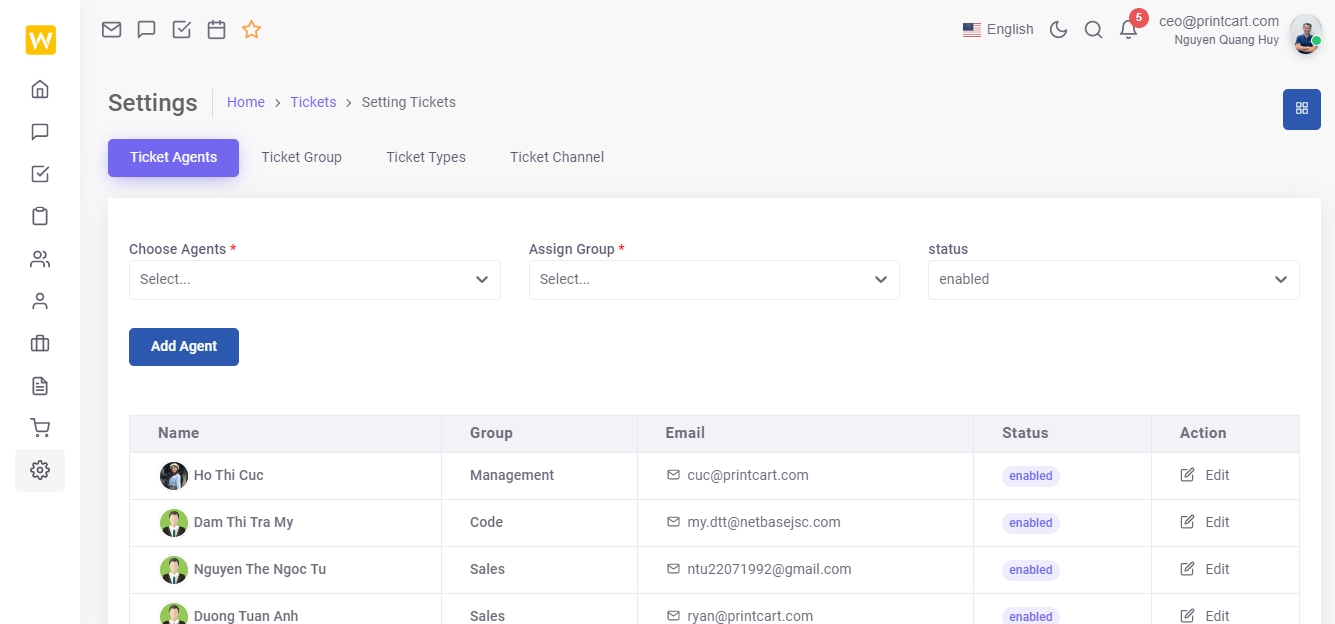
Task: Open user profile avatar menu
Action: (x=1305, y=35)
